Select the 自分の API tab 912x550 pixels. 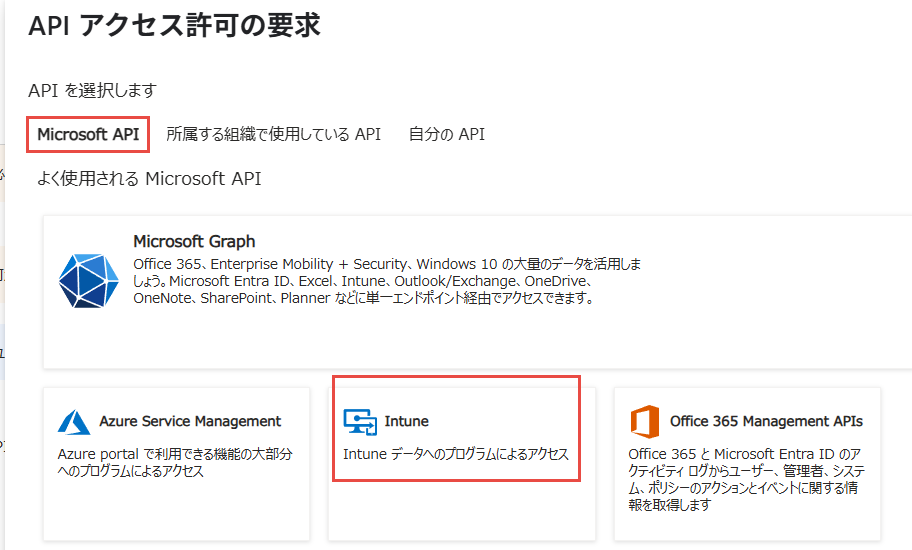click(446, 134)
